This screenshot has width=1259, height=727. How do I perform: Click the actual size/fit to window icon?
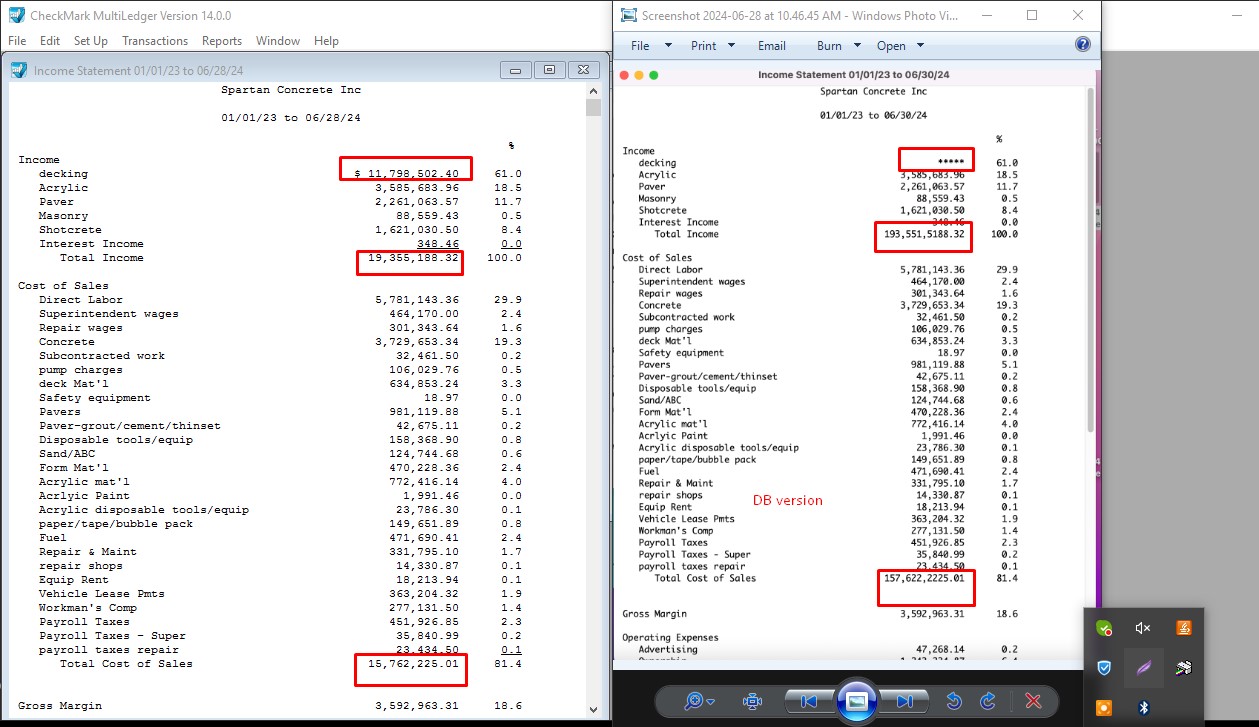click(x=753, y=701)
